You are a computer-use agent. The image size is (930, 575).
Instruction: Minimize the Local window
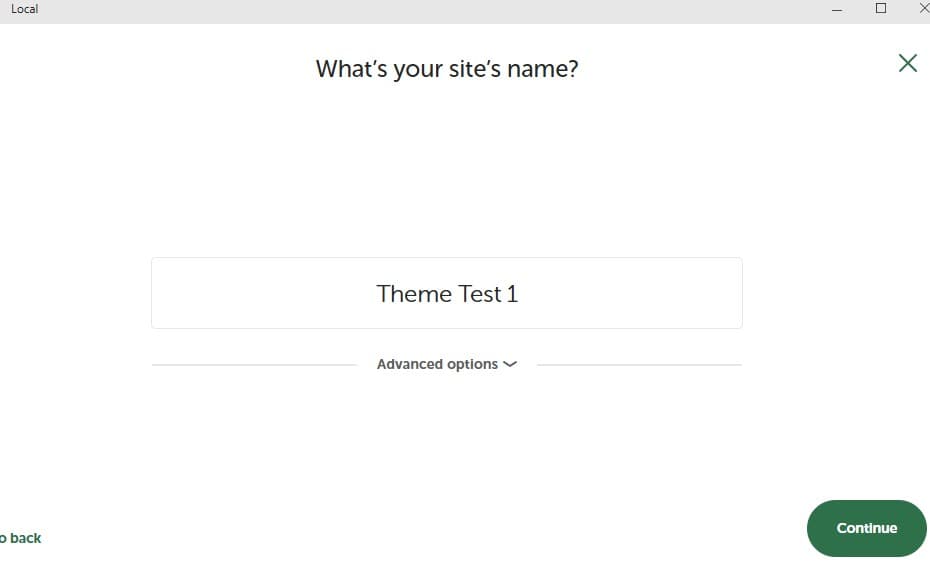[837, 9]
